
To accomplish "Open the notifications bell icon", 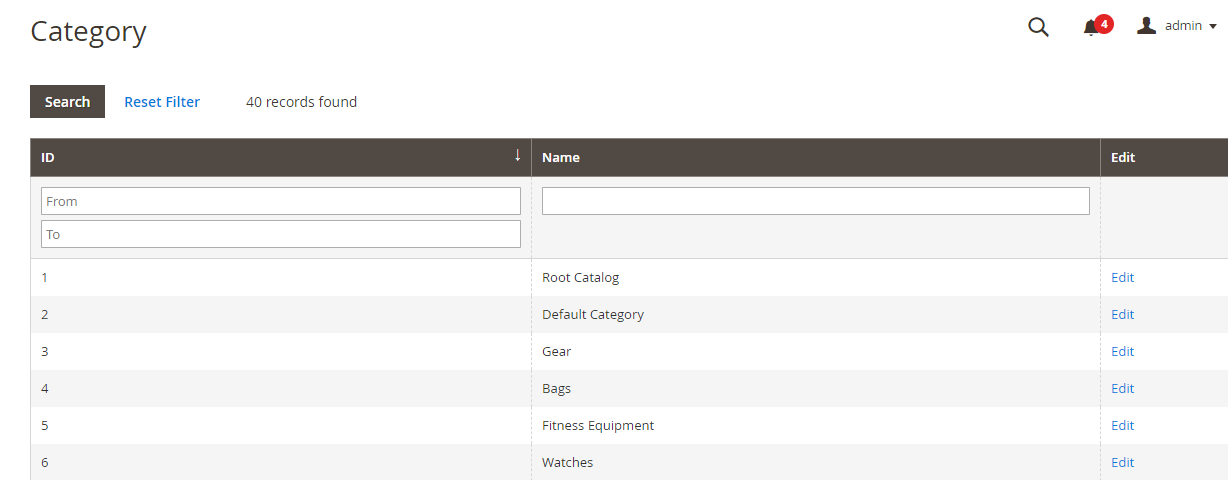I will (1091, 28).
